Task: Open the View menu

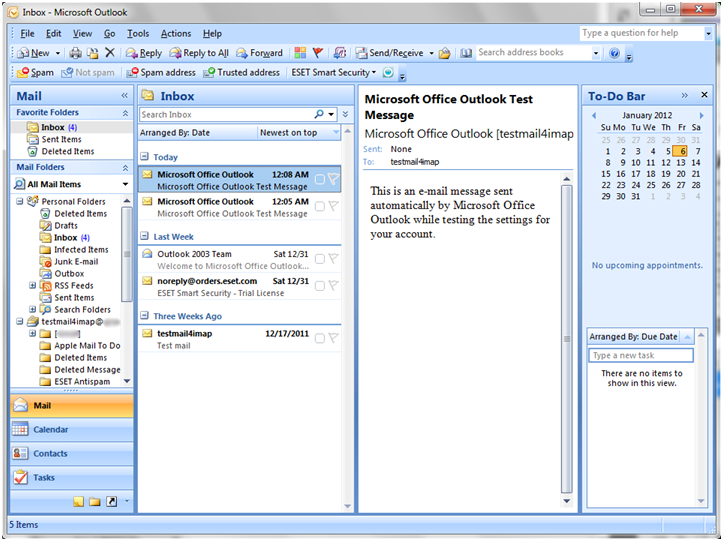Action: pos(82,33)
